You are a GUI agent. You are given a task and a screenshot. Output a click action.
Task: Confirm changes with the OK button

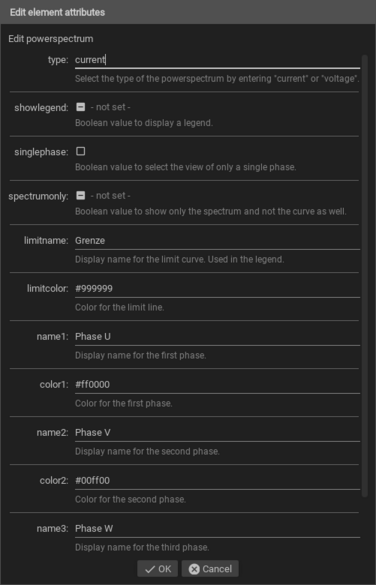pyautogui.click(x=157, y=569)
